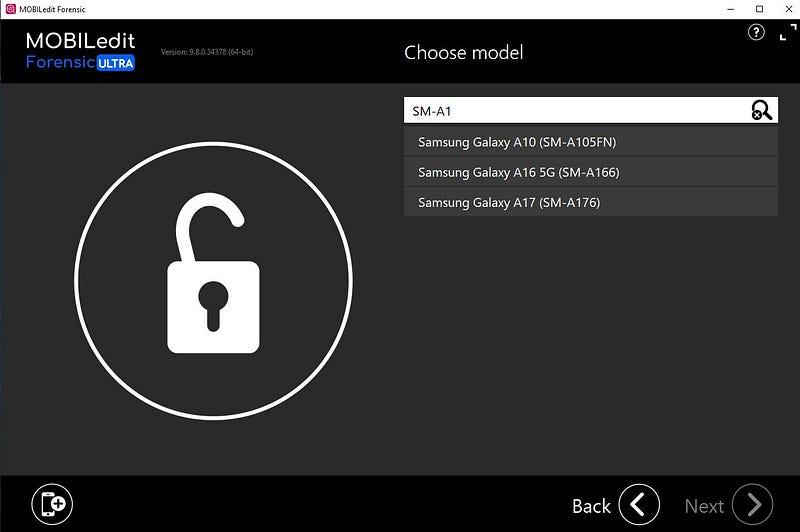Viewport: 800px width, 532px height.
Task: Click the MOBILedit app icon in title bar
Action: (x=10, y=9)
